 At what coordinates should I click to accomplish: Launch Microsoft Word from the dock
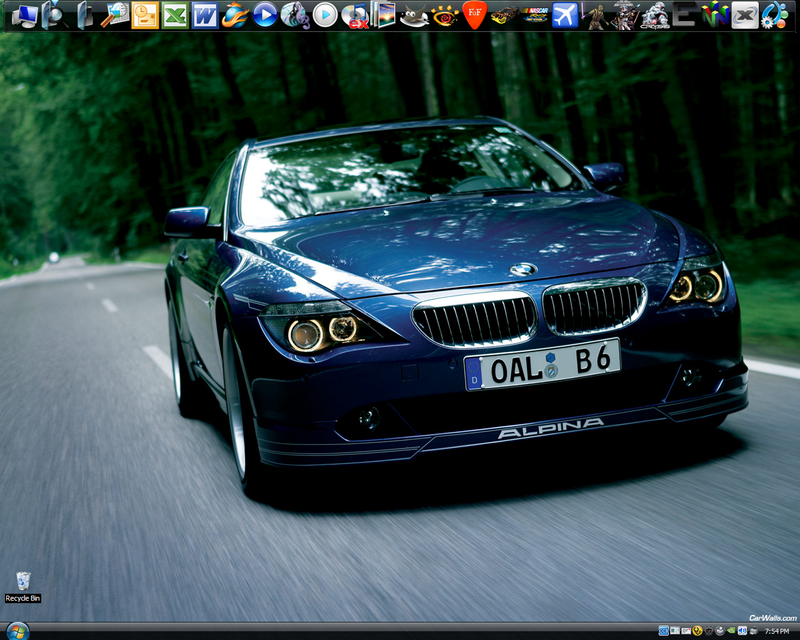(205, 15)
